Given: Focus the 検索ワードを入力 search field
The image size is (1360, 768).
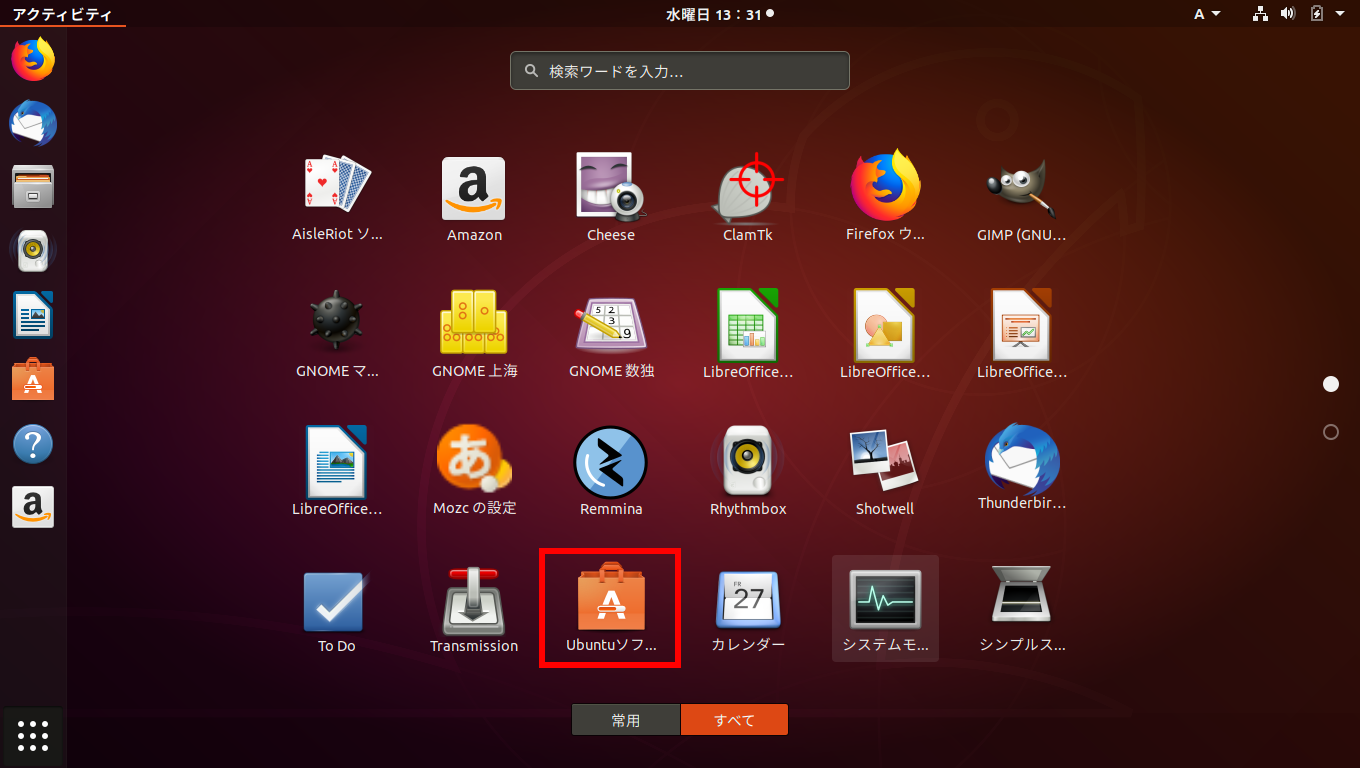Looking at the screenshot, I should pyautogui.click(x=680, y=71).
